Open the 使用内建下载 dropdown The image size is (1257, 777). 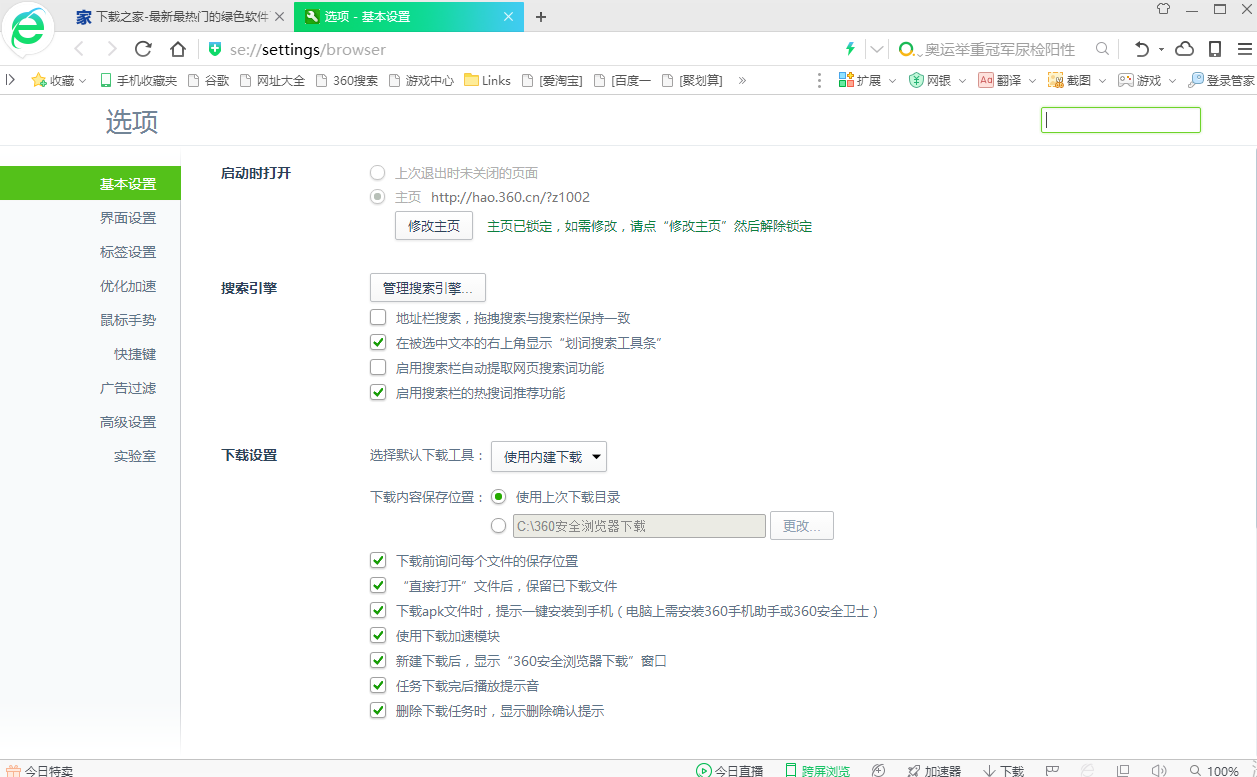[x=548, y=456]
